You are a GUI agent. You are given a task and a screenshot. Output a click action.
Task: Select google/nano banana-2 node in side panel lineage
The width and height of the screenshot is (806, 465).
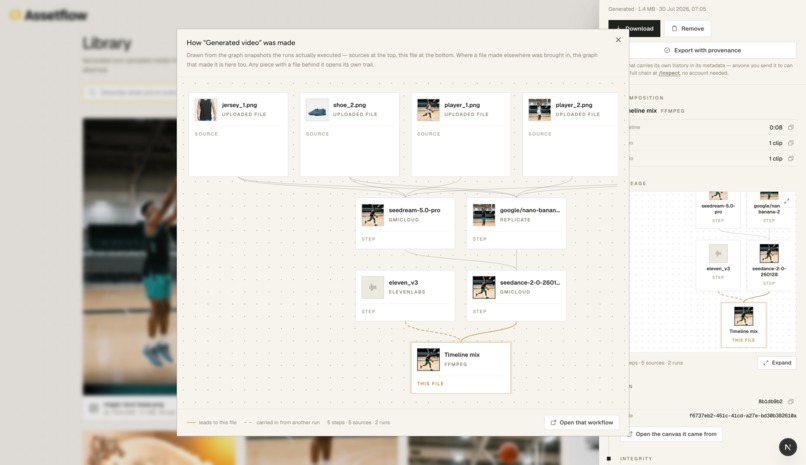pyautogui.click(x=768, y=209)
